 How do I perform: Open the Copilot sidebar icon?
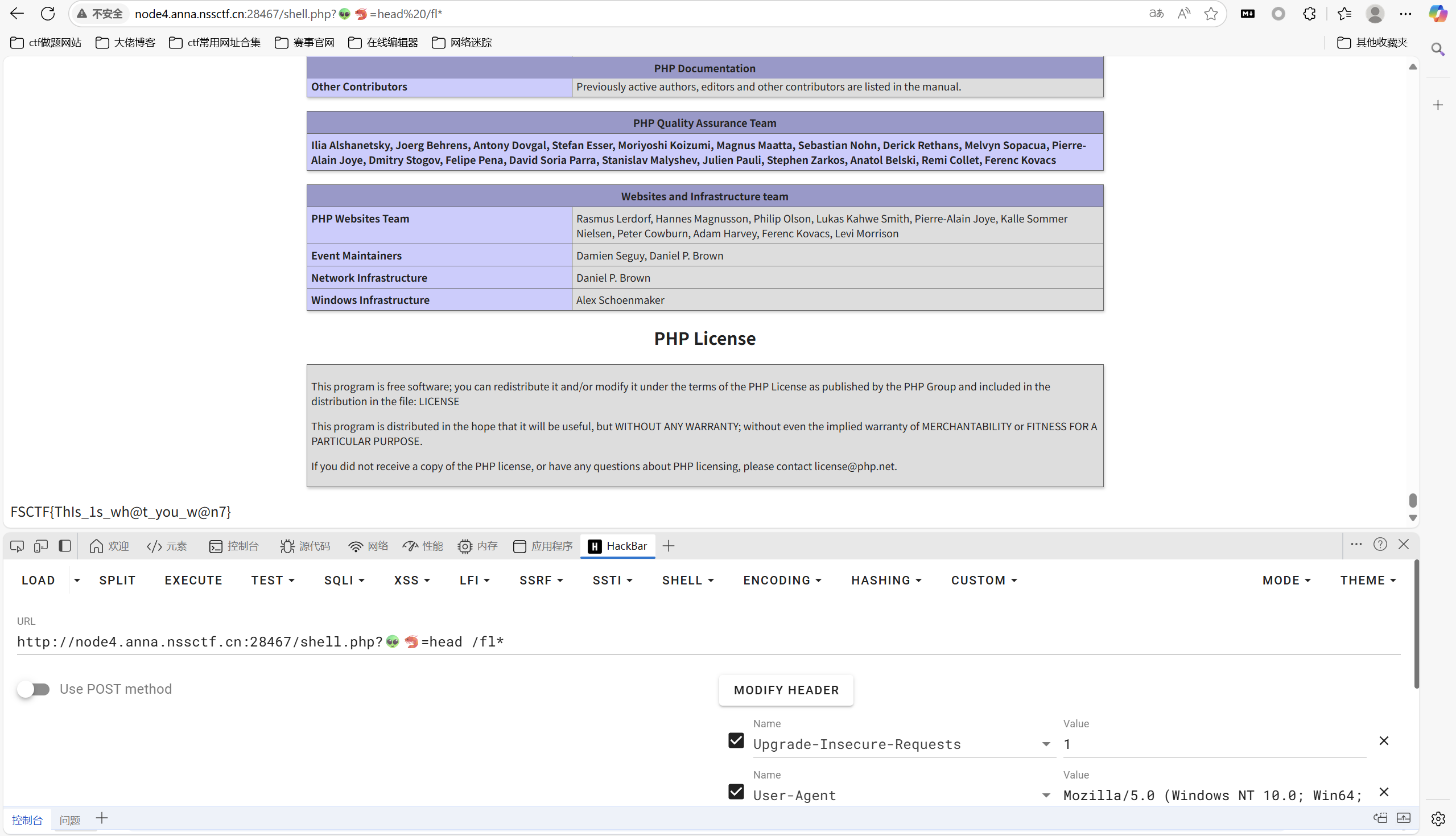tap(1438, 14)
